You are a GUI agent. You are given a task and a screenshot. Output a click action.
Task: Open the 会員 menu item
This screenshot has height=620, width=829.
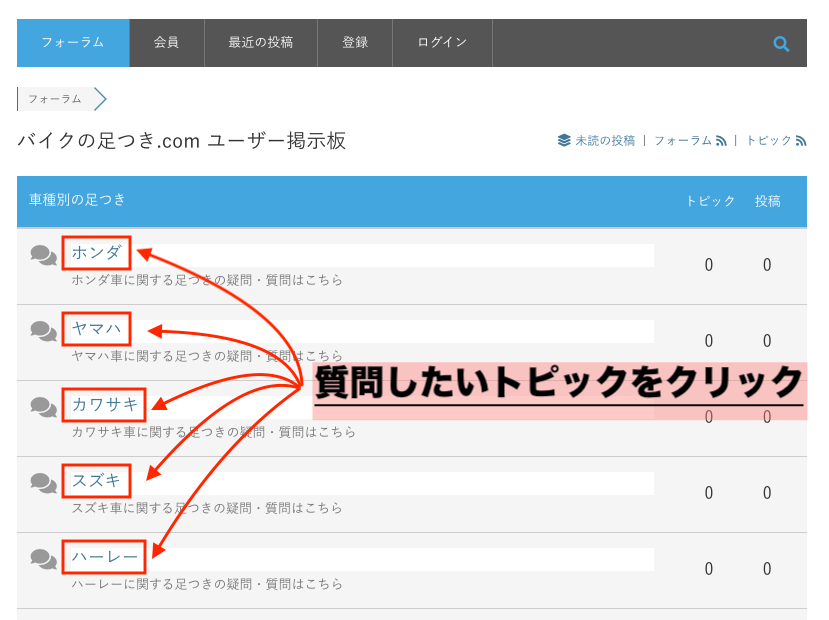(166, 42)
